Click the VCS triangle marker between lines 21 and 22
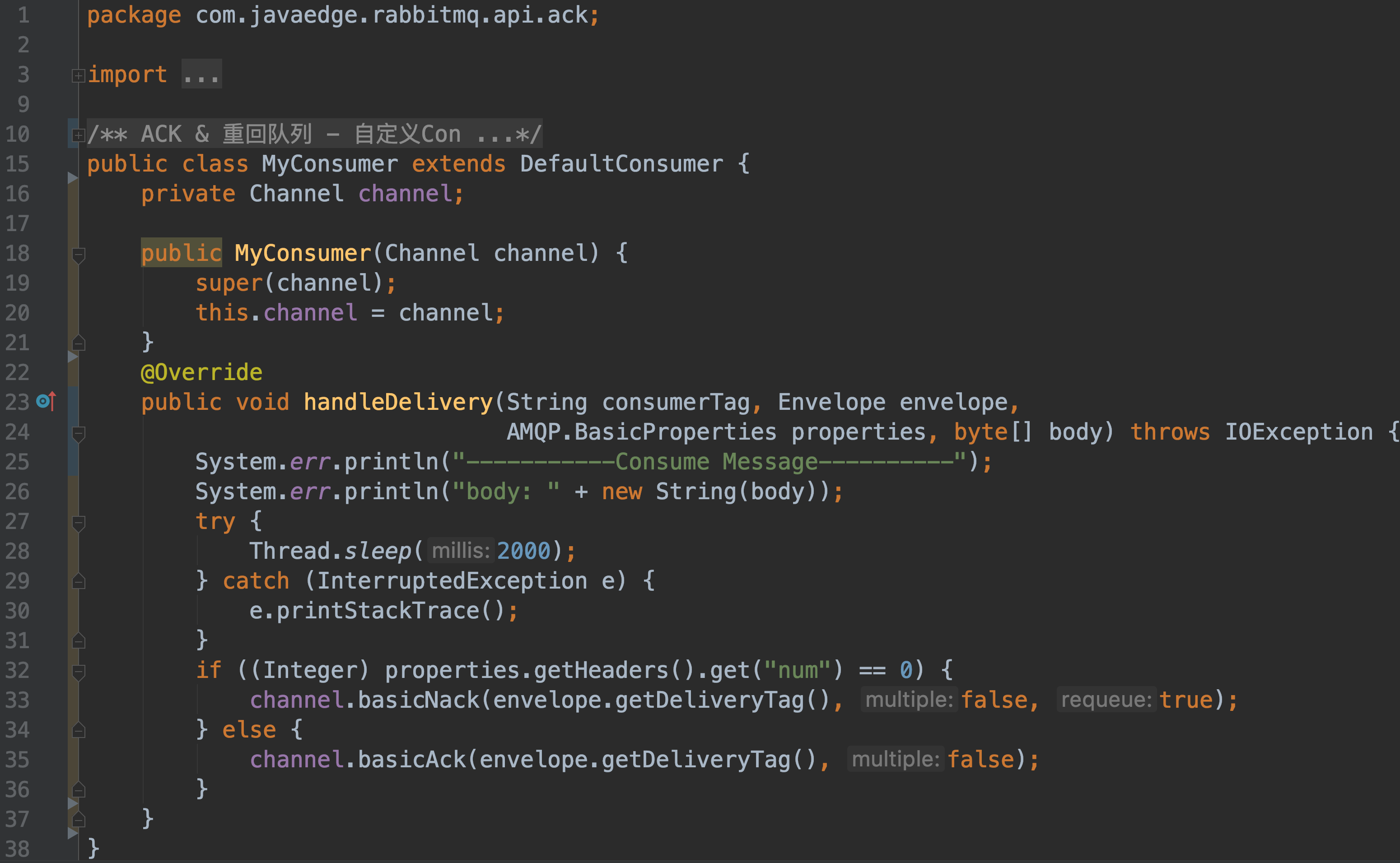This screenshot has height=863, width=1400. [x=72, y=357]
